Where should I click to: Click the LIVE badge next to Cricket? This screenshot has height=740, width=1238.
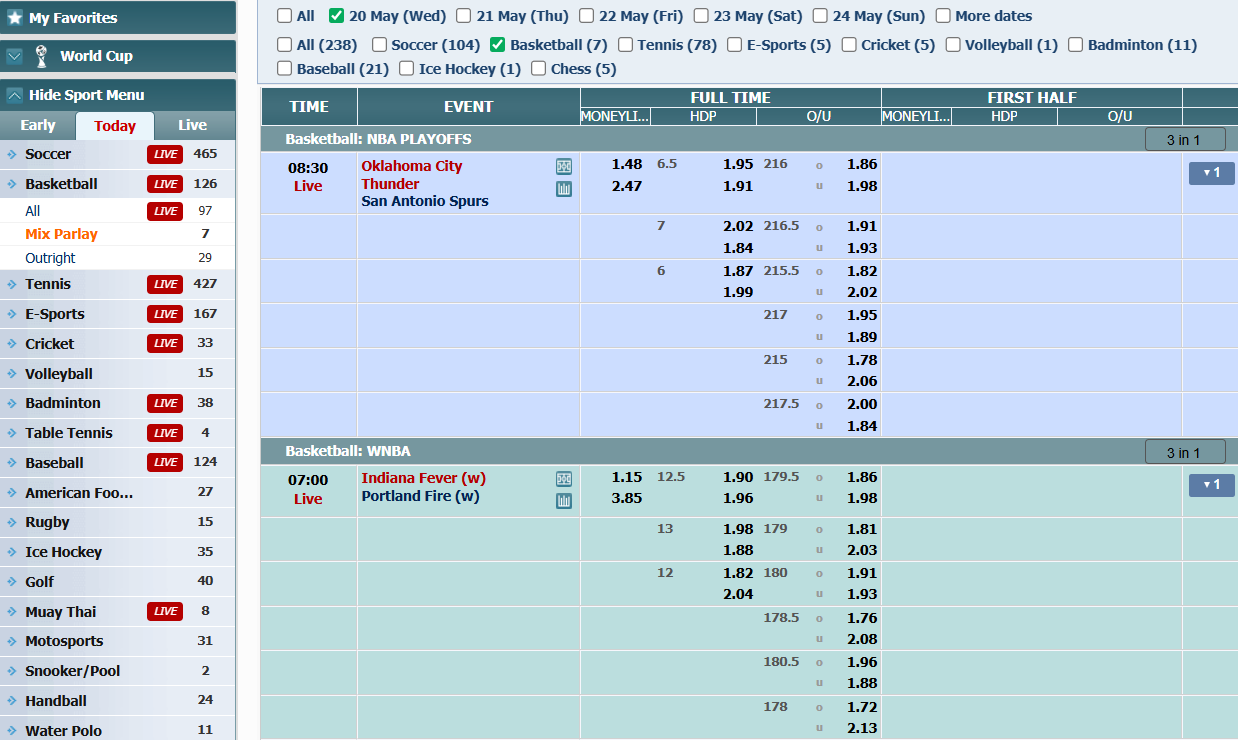[x=165, y=343]
